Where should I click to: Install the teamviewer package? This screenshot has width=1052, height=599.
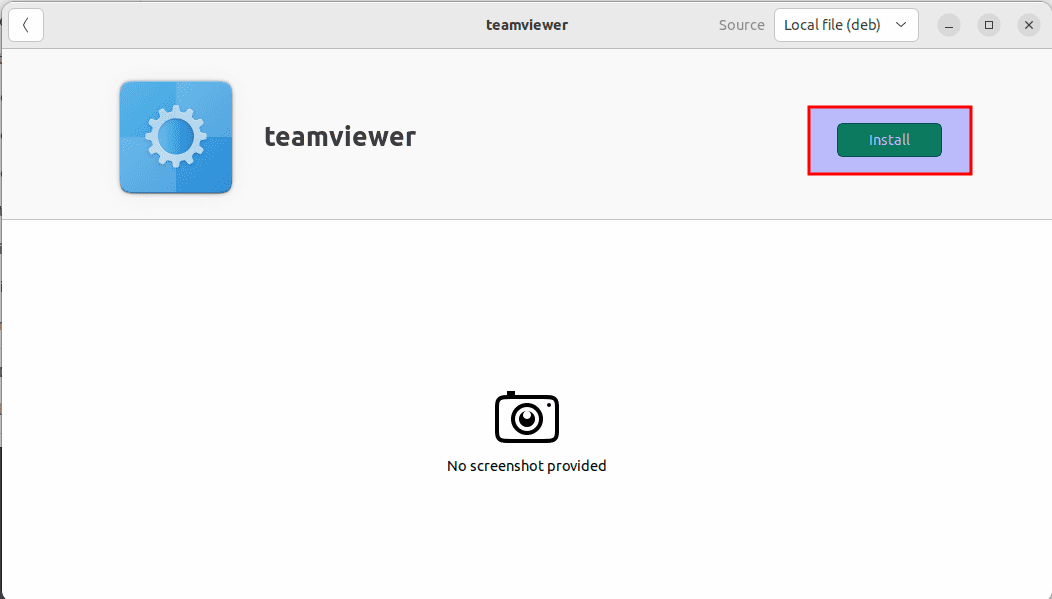tap(889, 140)
